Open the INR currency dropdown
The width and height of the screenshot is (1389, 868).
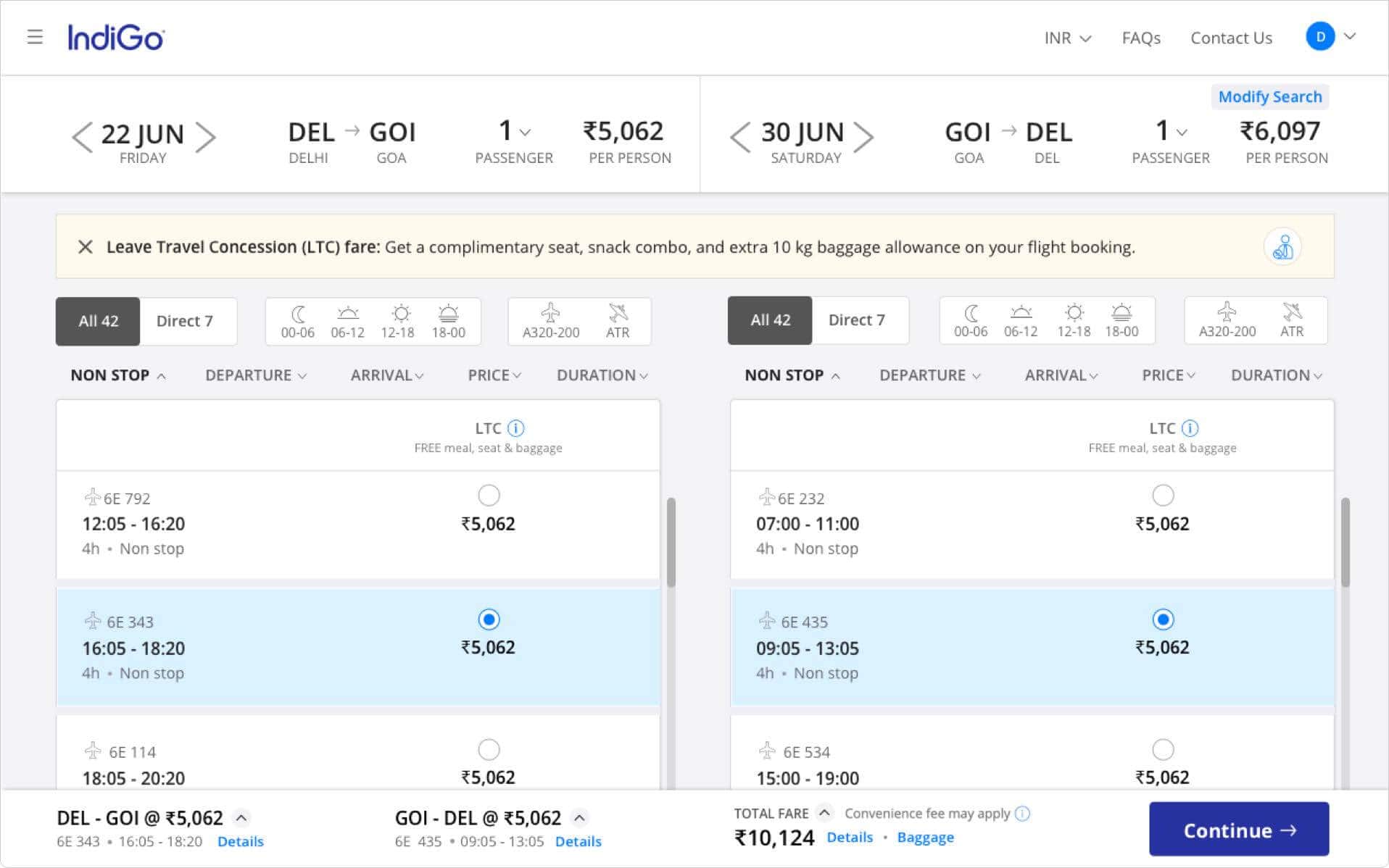1067,38
